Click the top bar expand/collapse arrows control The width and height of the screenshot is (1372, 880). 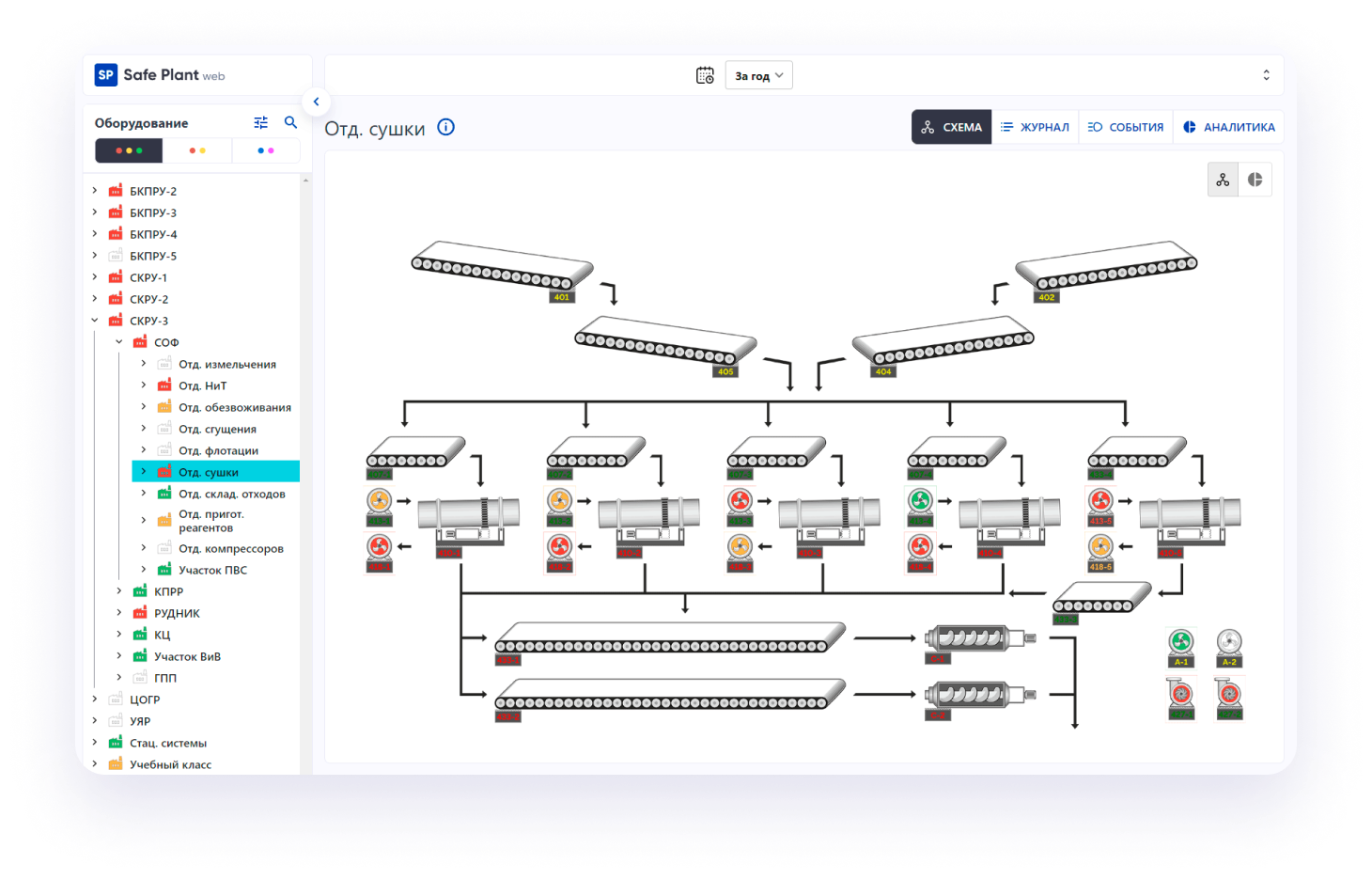1266,75
